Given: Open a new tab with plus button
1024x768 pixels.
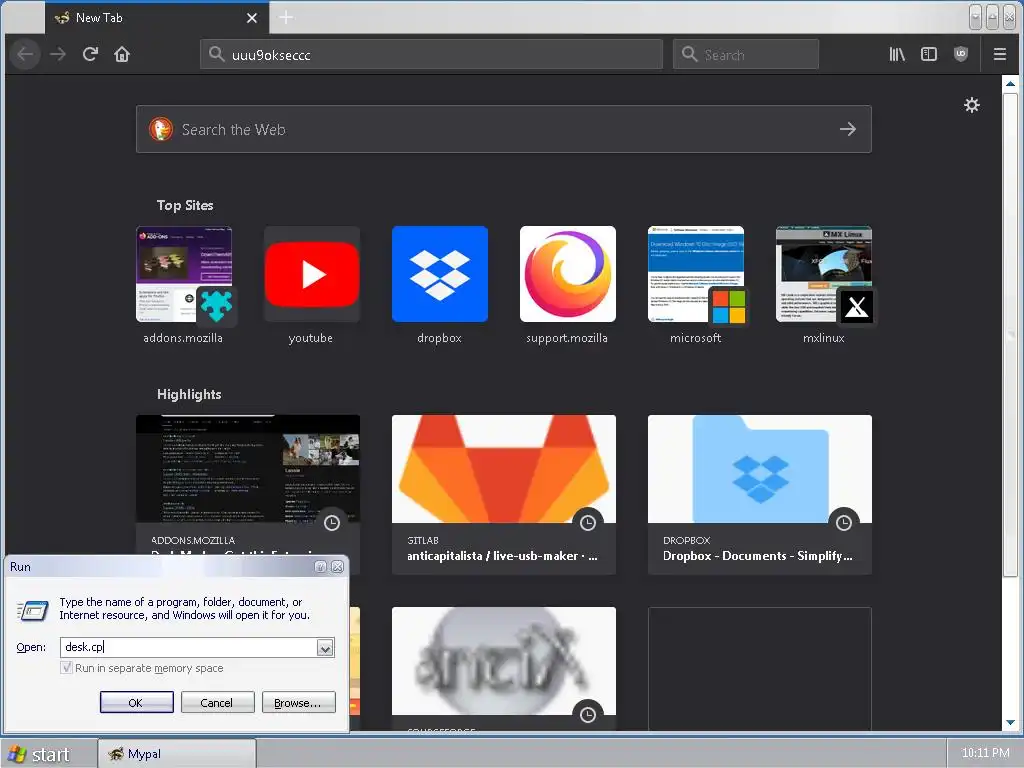Looking at the screenshot, I should pos(286,18).
